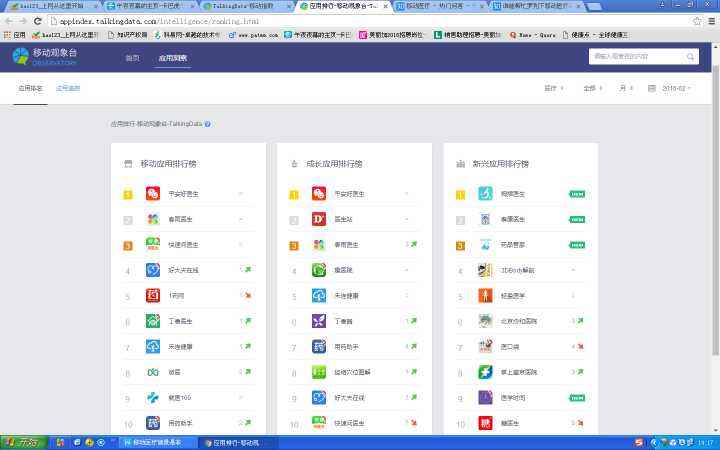Open rank 8 微医 app icon
This screenshot has width=720, height=450.
(x=153, y=372)
